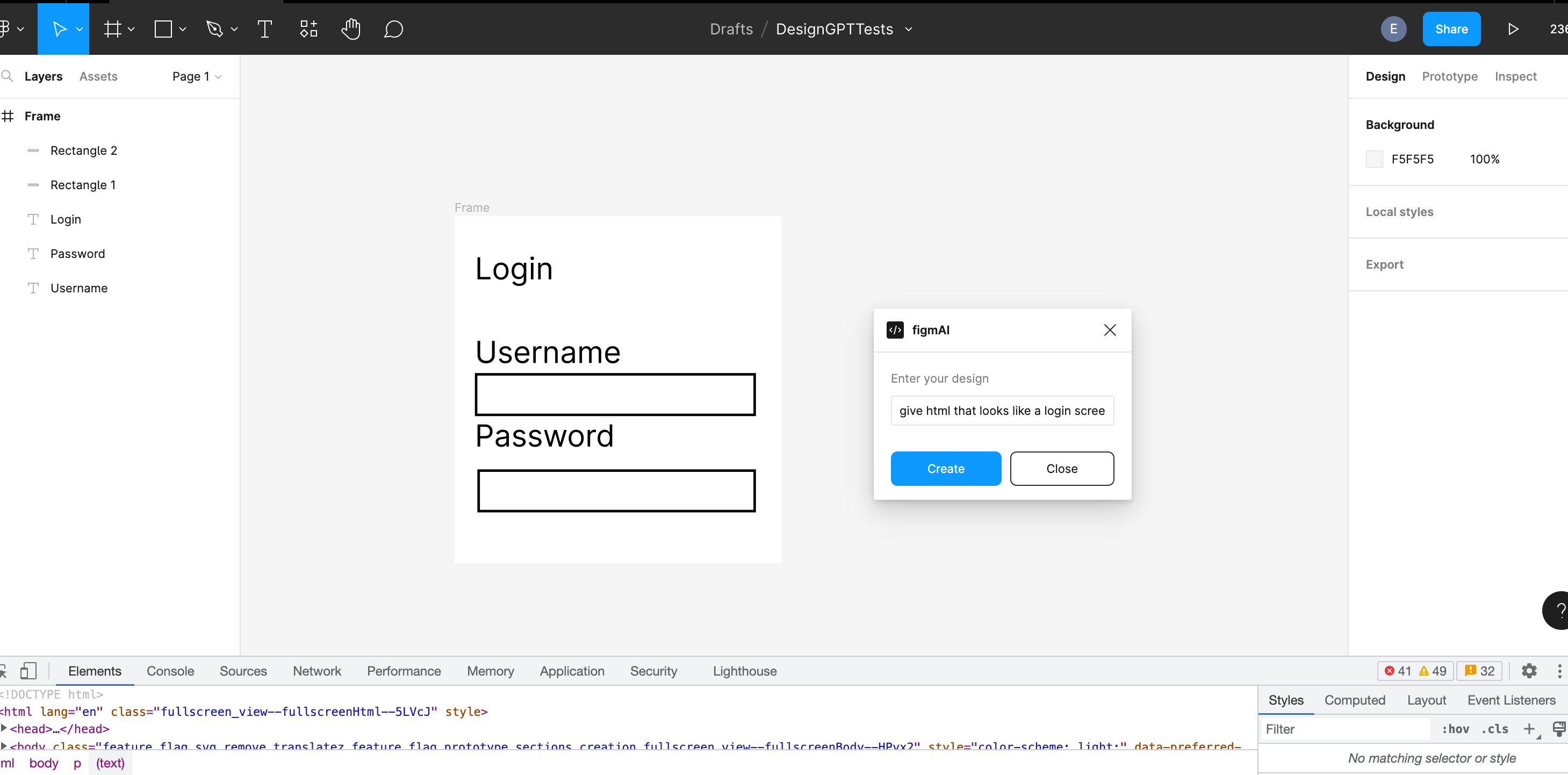Select the Pen tool
Viewport: 1568px width, 775px height.
[214, 28]
